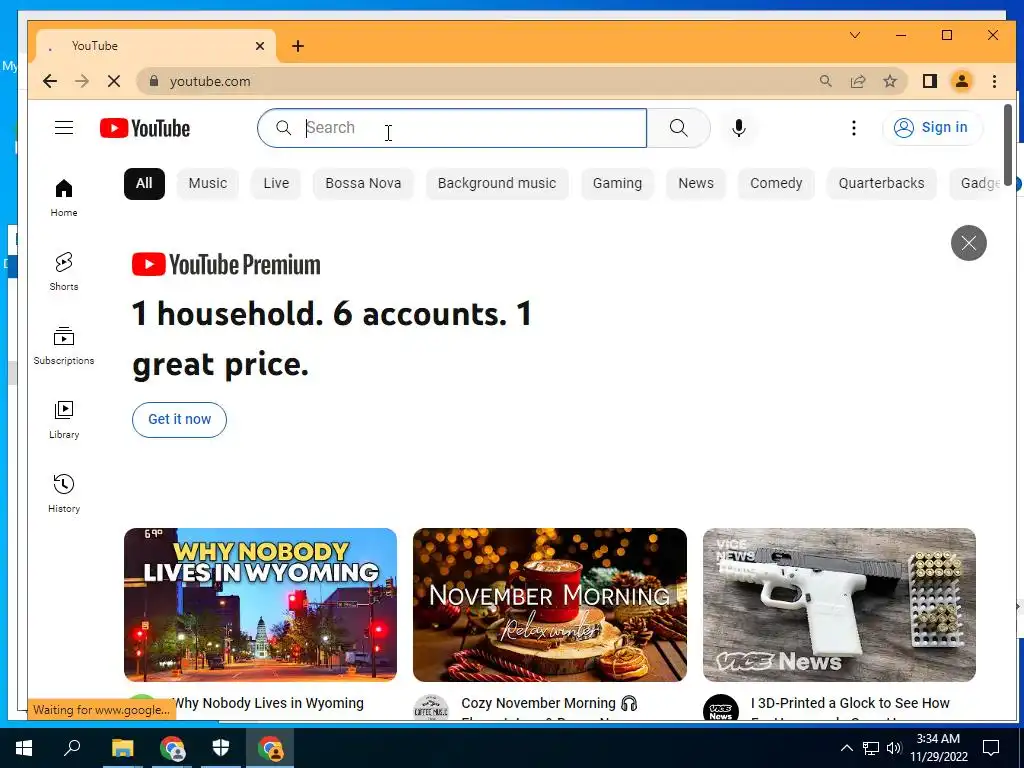The height and width of the screenshot is (768, 1024).
Task: Toggle Chrome side panel
Action: [x=929, y=81]
